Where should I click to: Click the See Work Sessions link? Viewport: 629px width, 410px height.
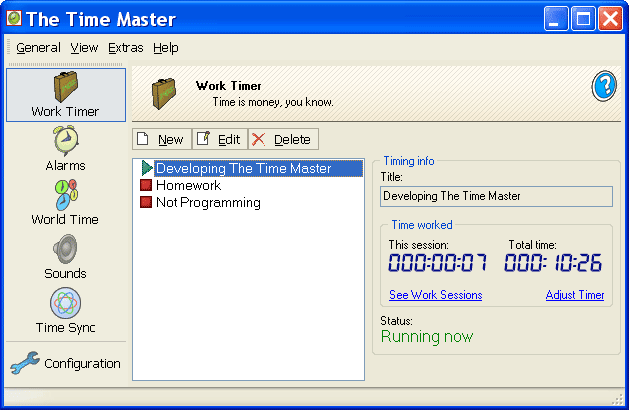pos(435,295)
